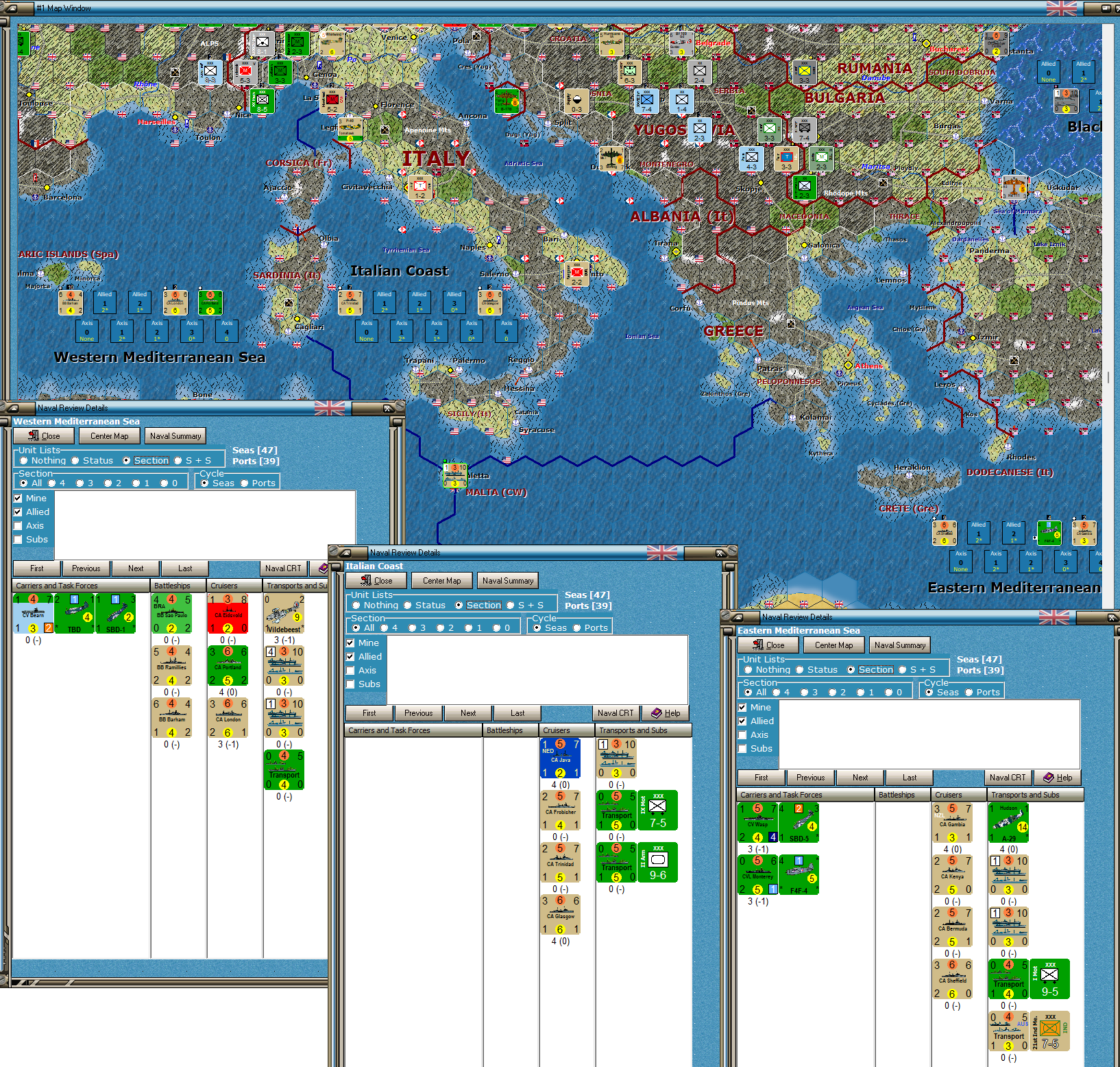
Task: Open Help in Eastern Mediterranean window
Action: (x=1058, y=778)
